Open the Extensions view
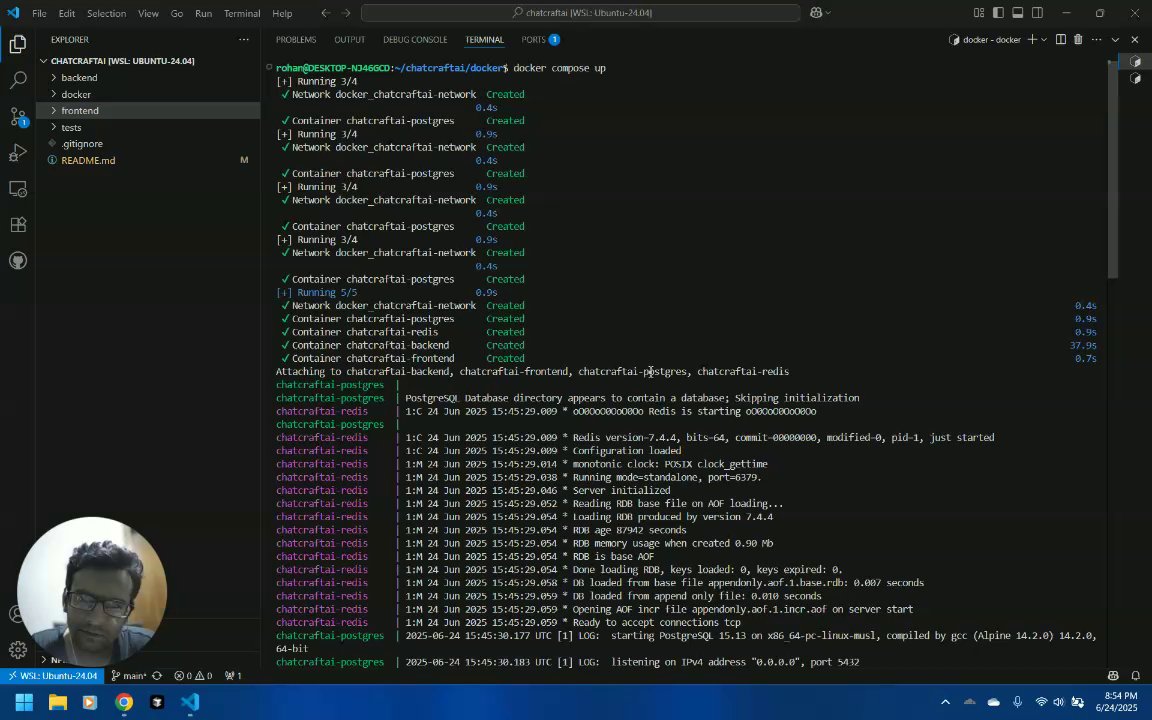Image resolution: width=1152 pixels, height=720 pixels. (x=18, y=225)
